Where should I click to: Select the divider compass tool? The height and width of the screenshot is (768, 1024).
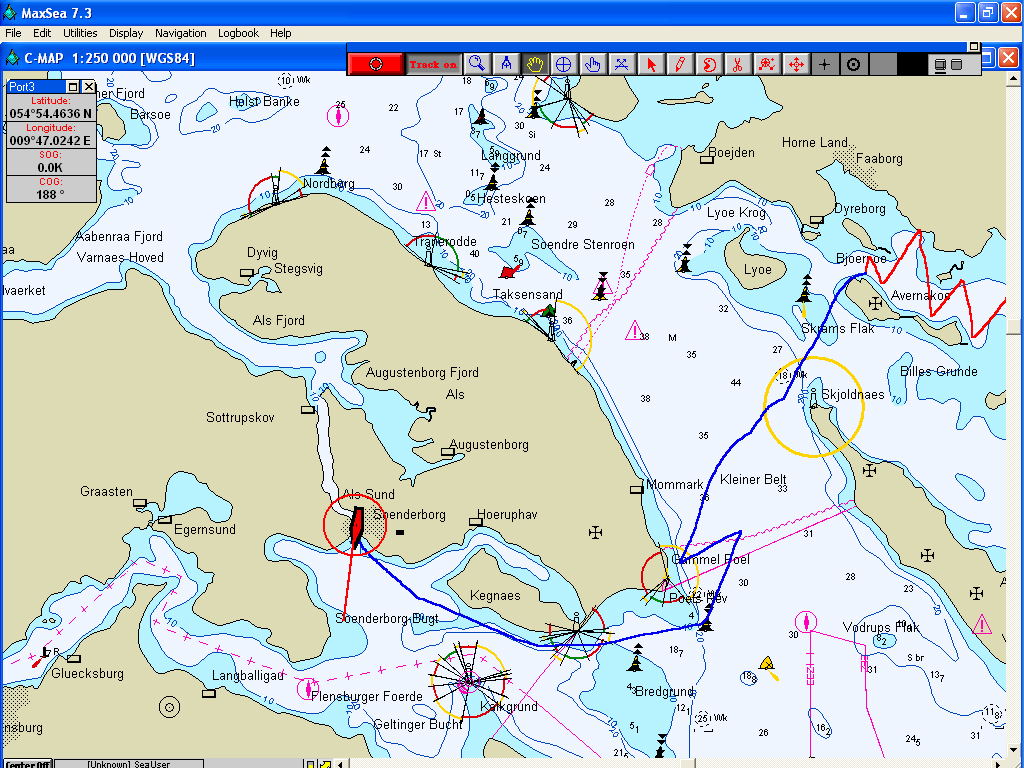506,64
